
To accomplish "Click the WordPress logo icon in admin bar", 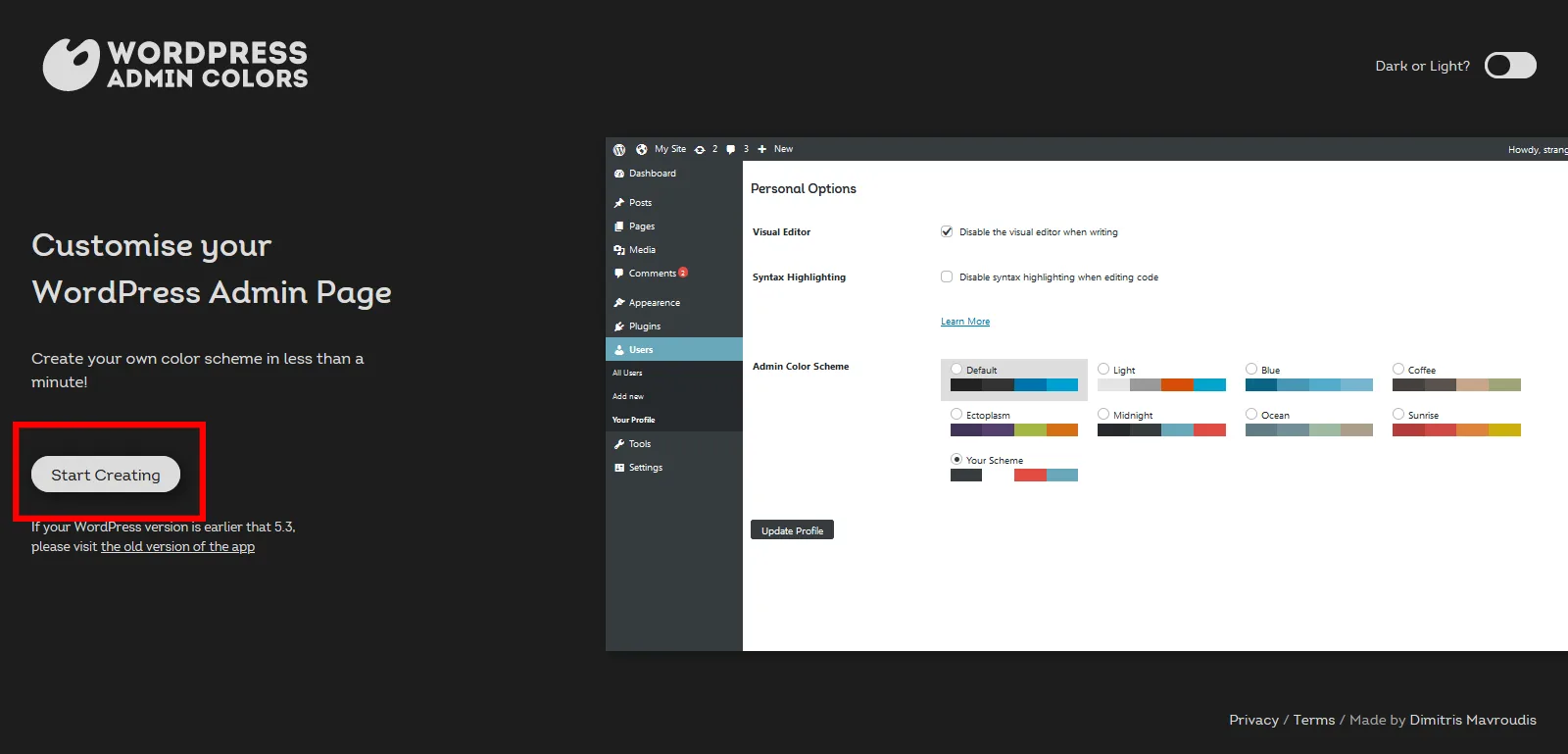I will pos(619,150).
